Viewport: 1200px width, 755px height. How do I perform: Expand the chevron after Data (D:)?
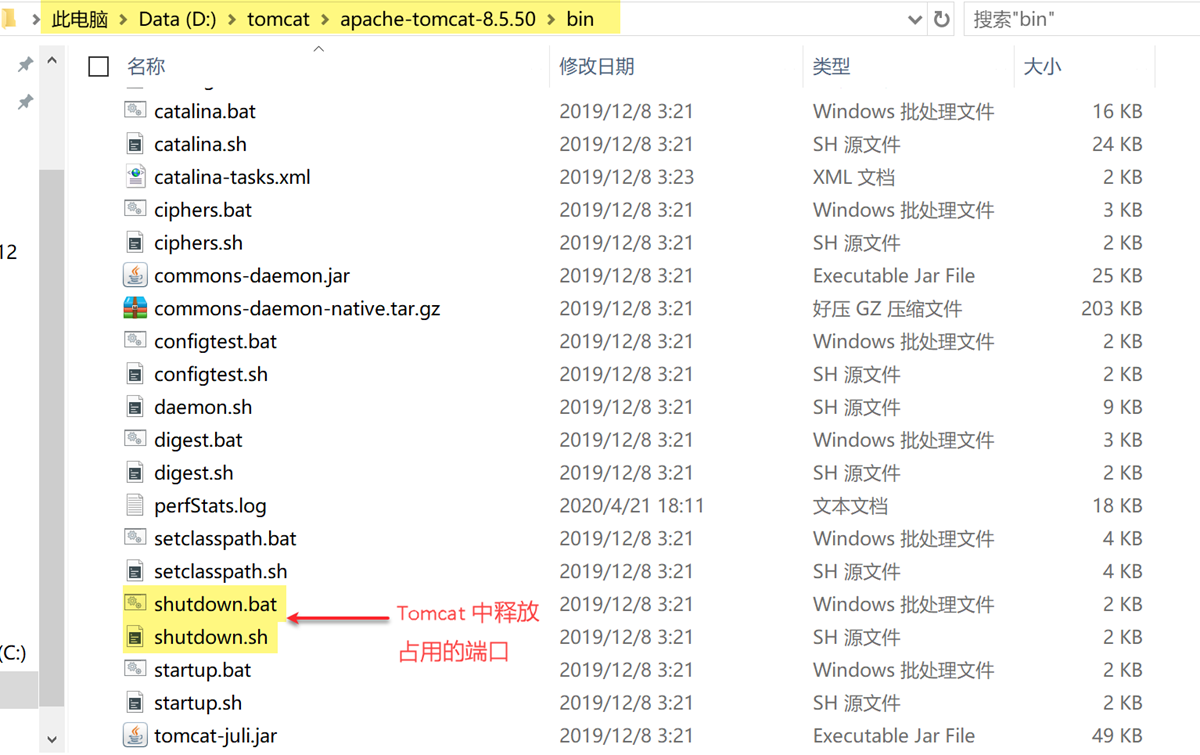tap(232, 19)
